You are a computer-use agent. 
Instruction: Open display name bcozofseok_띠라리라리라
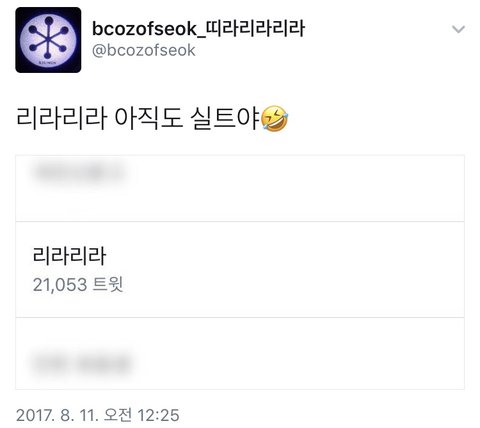198,28
